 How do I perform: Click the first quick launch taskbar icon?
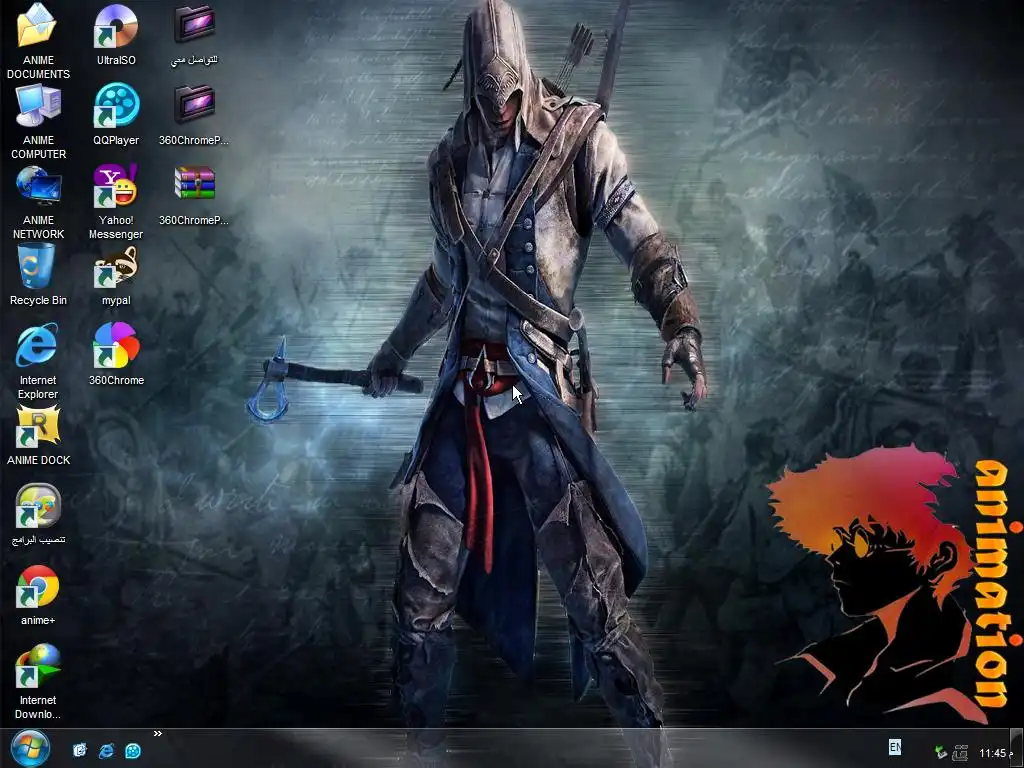coord(80,750)
